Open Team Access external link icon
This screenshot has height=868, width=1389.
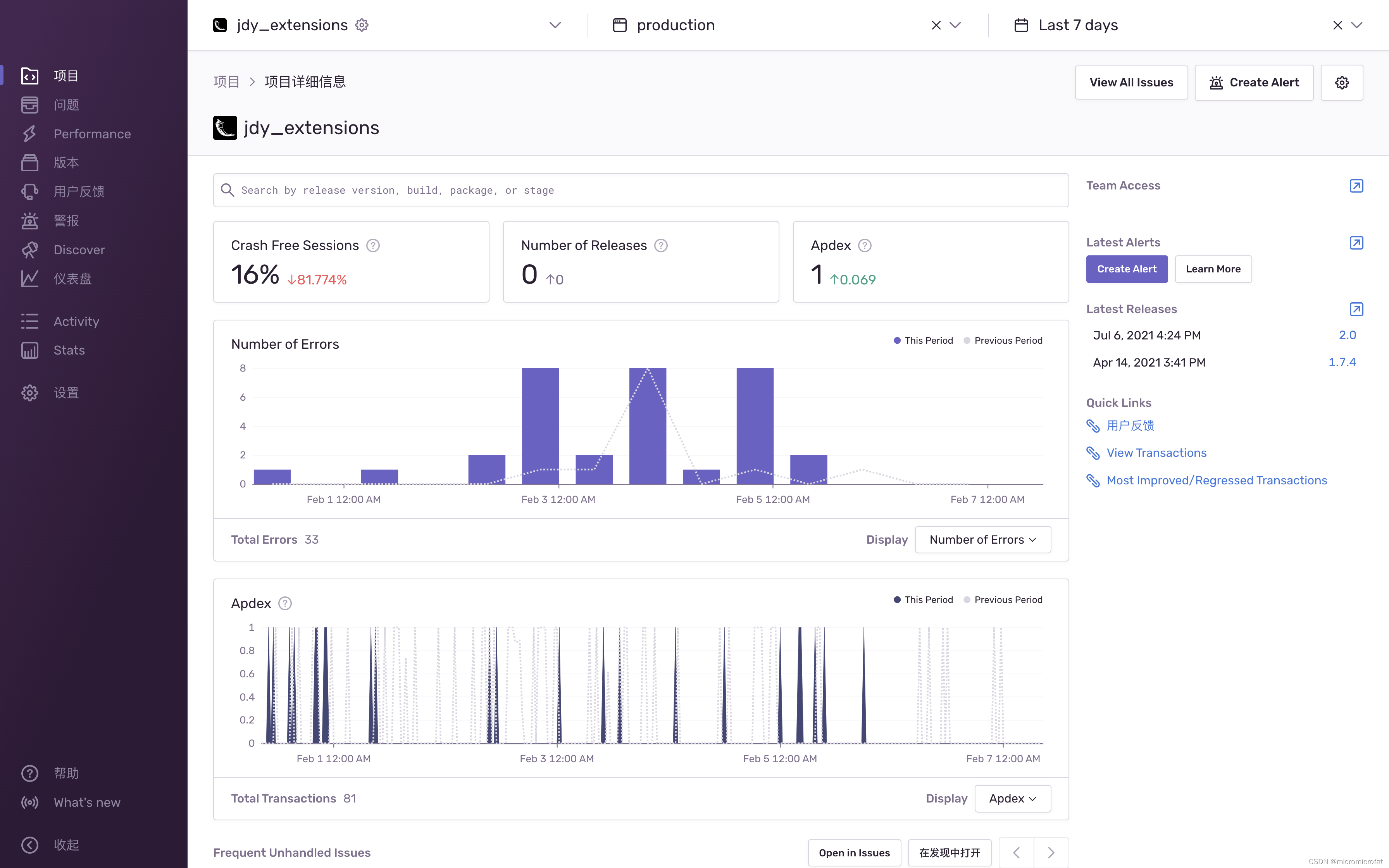tap(1356, 186)
